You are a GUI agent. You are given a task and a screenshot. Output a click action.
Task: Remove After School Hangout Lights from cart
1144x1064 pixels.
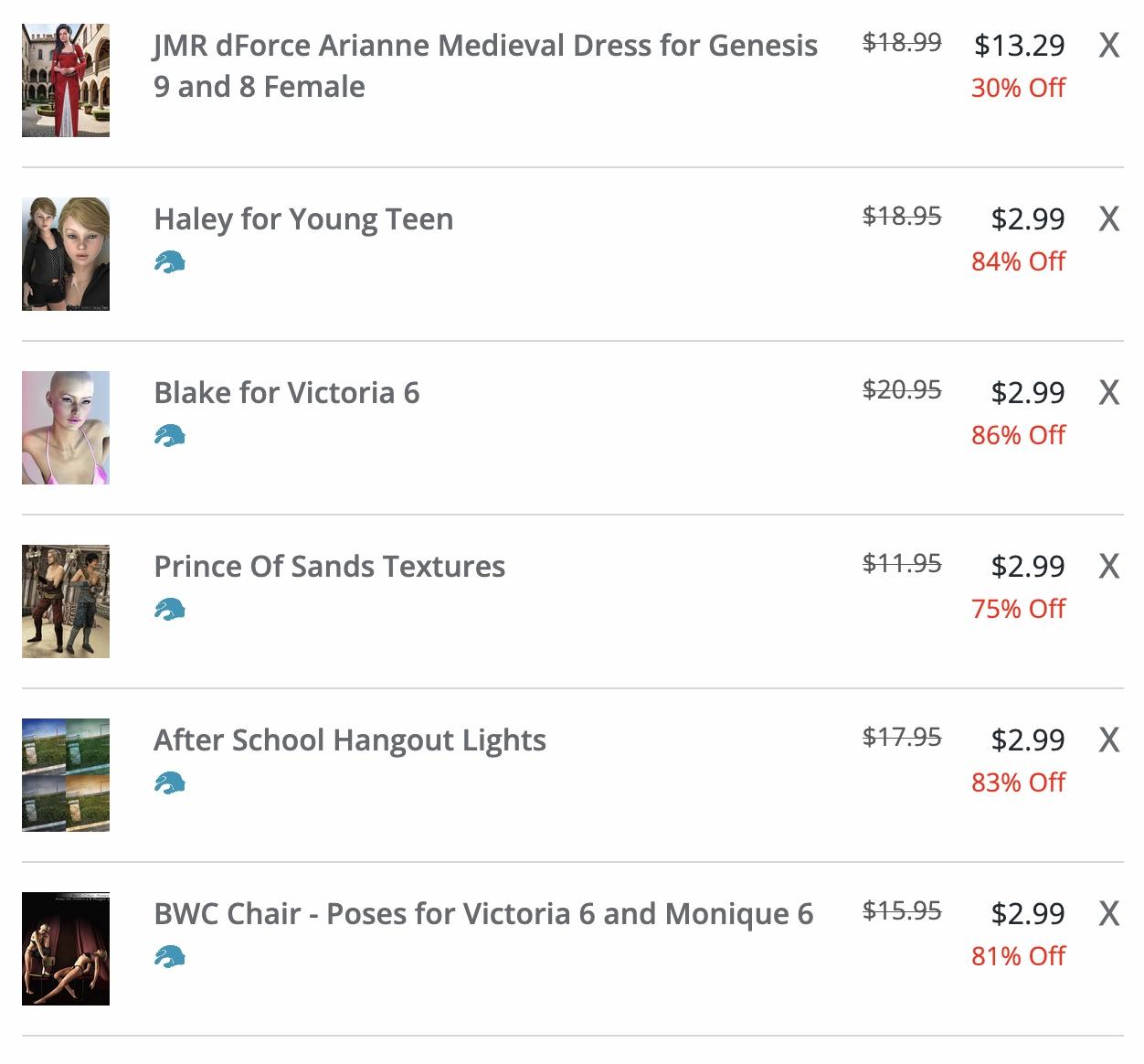click(1108, 739)
